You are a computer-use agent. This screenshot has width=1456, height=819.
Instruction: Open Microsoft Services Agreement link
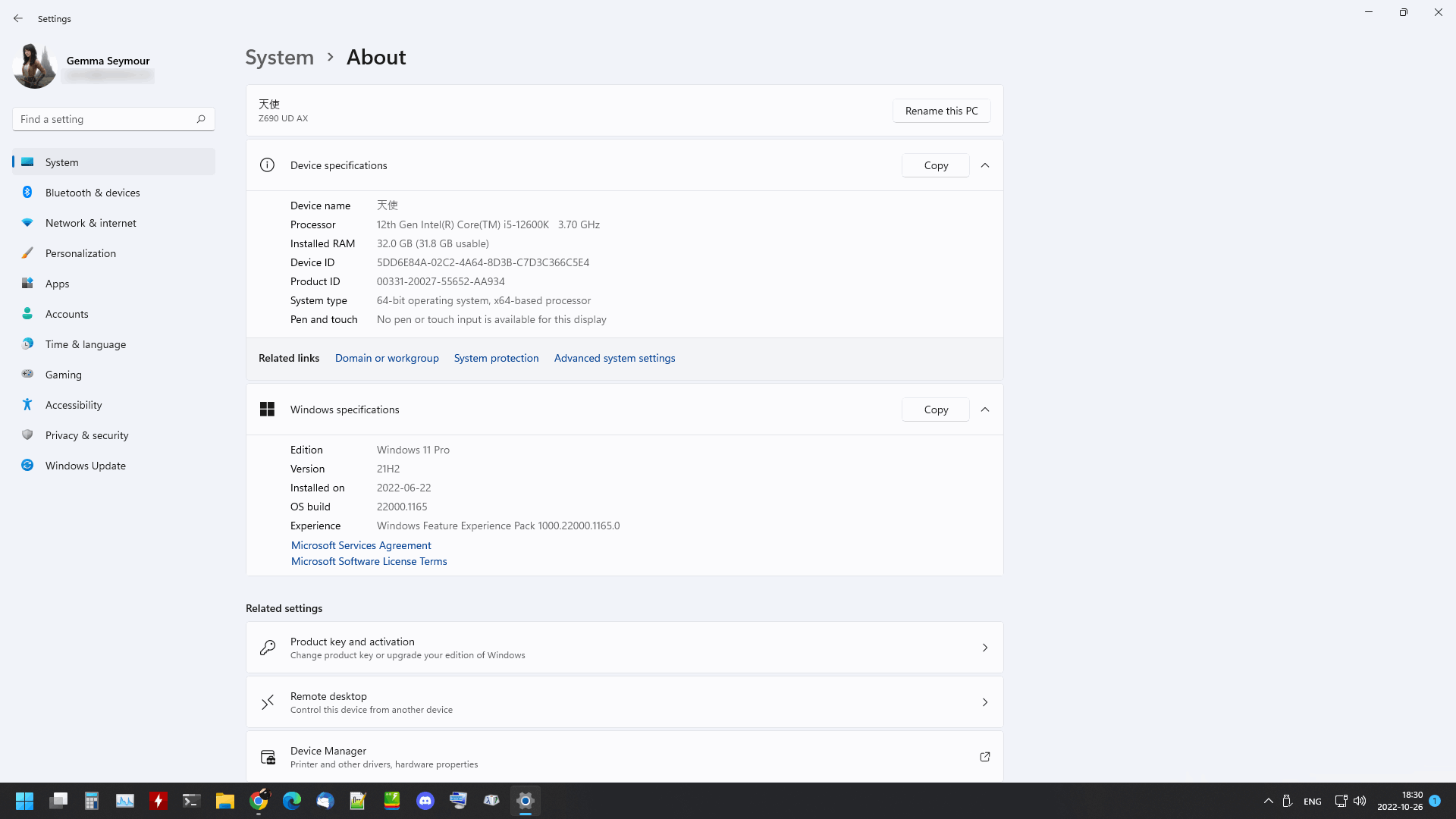tap(361, 545)
